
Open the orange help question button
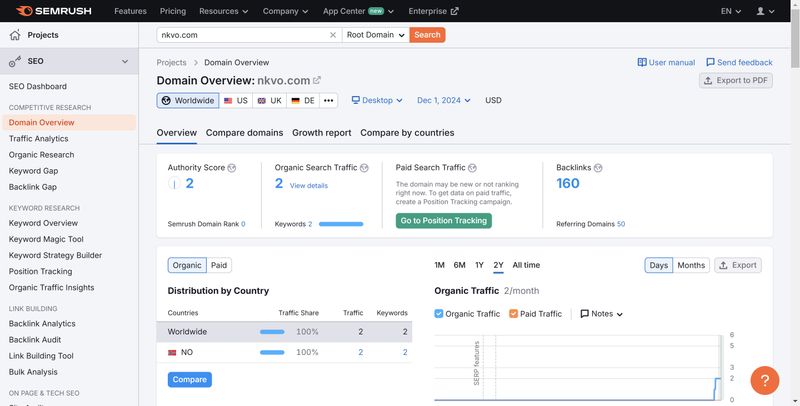(x=765, y=380)
